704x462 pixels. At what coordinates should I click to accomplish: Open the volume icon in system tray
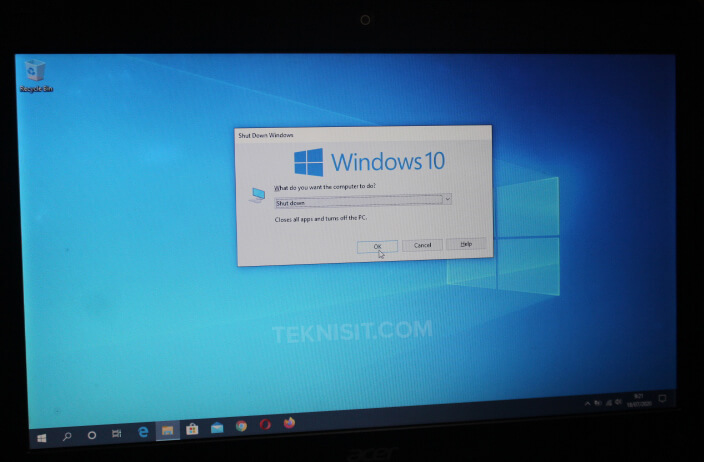coord(619,401)
